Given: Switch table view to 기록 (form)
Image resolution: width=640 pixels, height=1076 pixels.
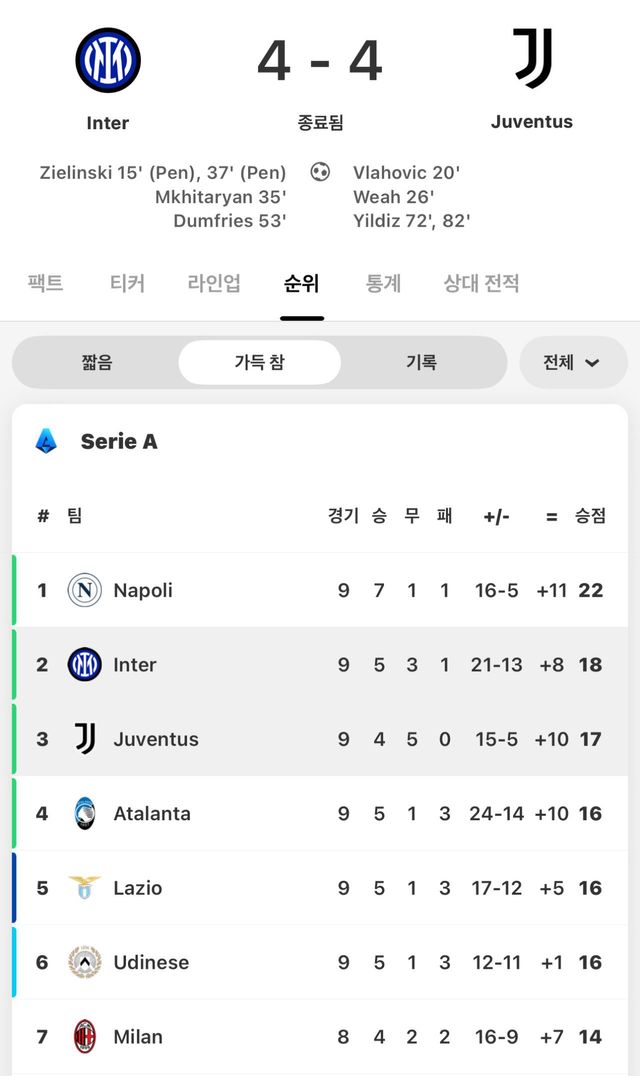Looking at the screenshot, I should tap(421, 362).
